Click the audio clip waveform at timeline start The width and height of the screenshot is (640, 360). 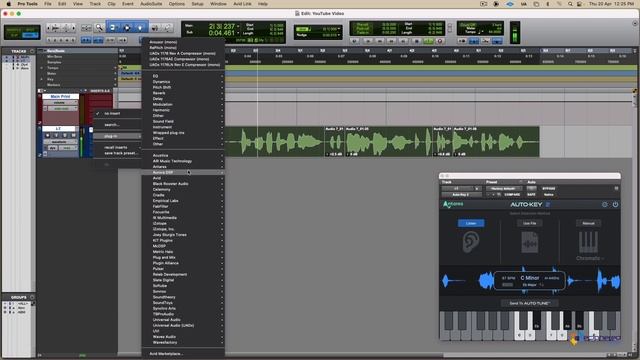pos(274,142)
